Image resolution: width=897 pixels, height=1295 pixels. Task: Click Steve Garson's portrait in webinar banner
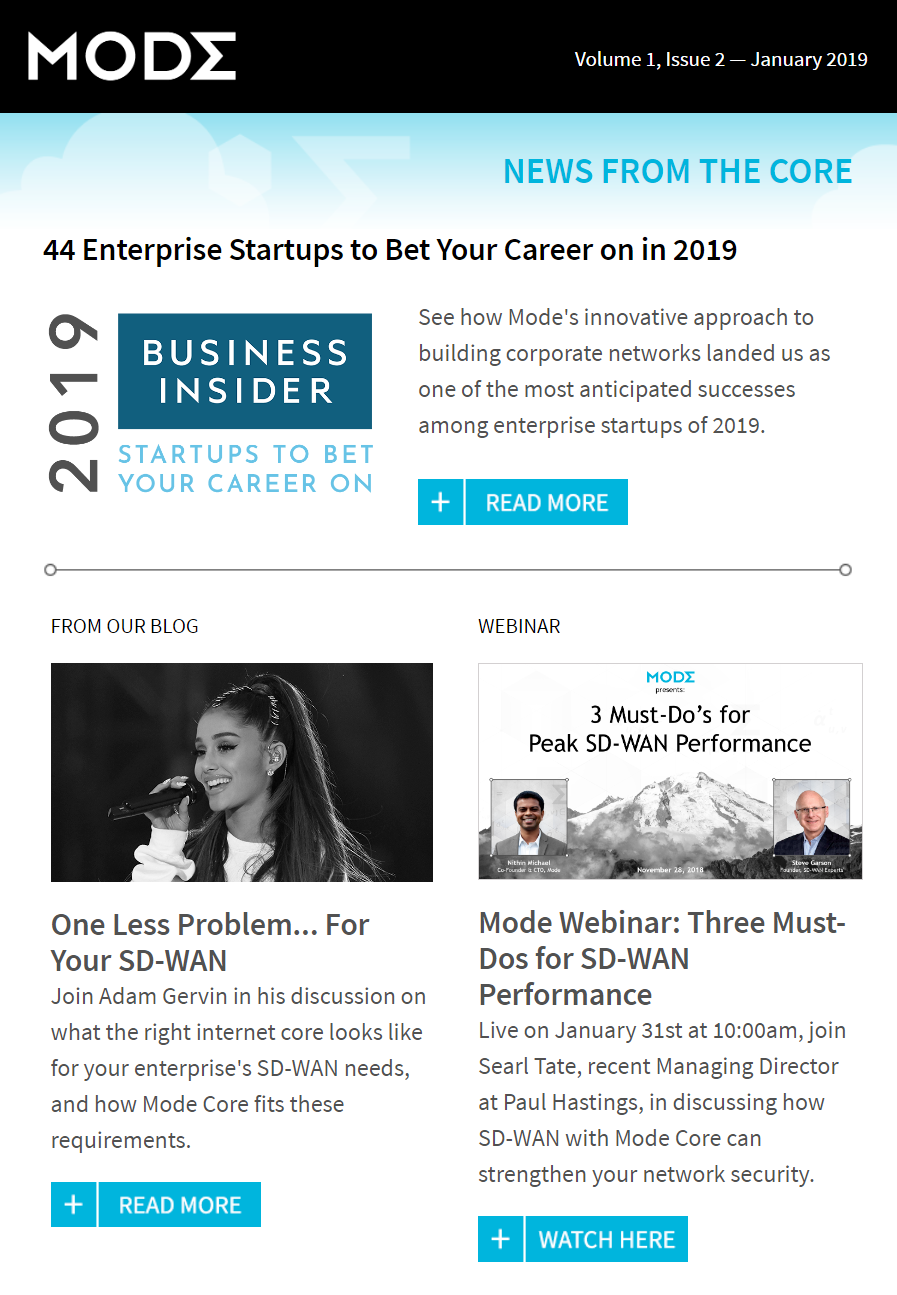(x=812, y=817)
